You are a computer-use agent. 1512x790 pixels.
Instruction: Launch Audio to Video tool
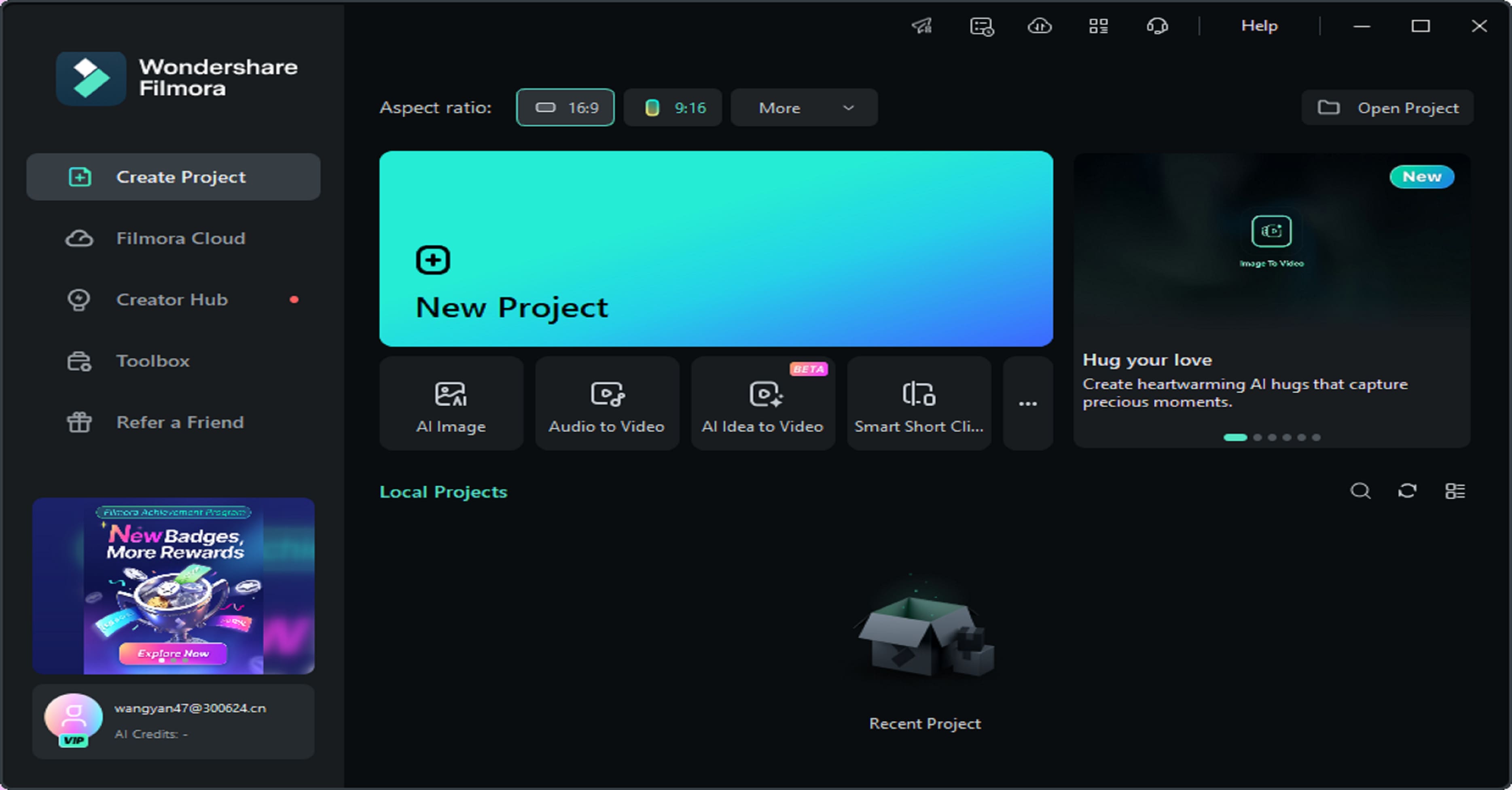pos(607,403)
